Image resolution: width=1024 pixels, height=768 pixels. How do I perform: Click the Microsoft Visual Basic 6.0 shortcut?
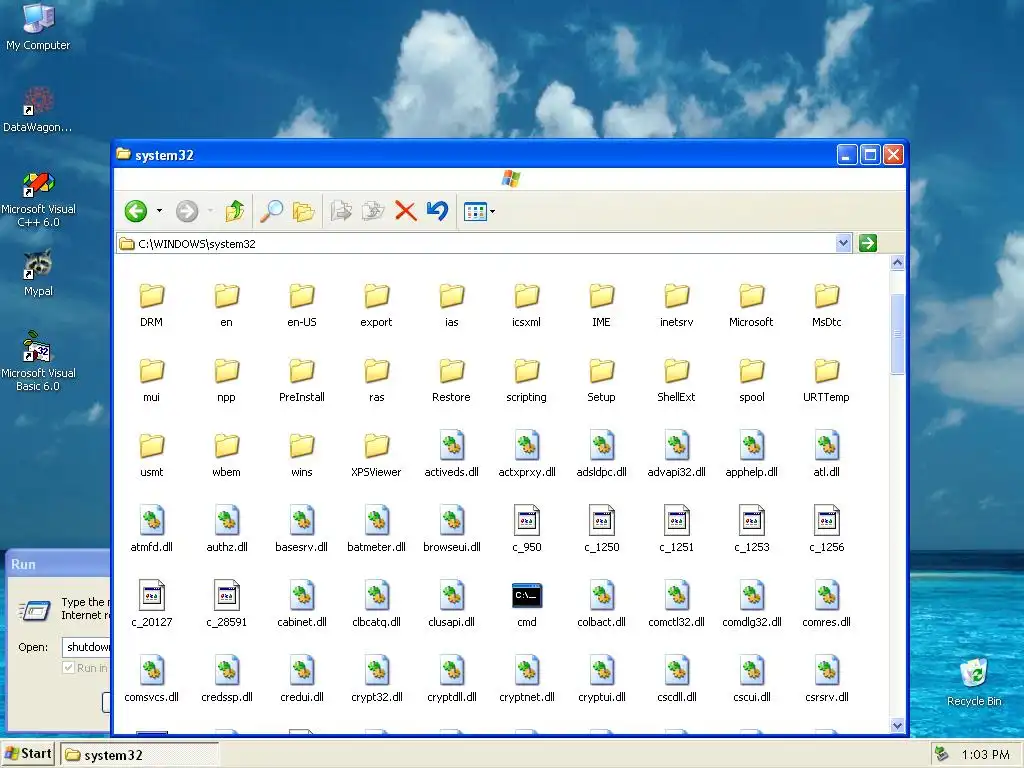pyautogui.click(x=38, y=361)
